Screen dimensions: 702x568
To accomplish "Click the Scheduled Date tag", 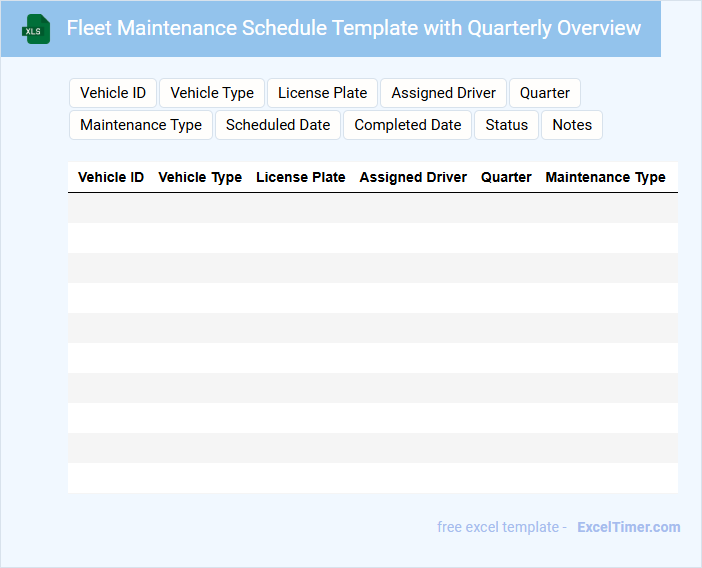I will point(278,125).
